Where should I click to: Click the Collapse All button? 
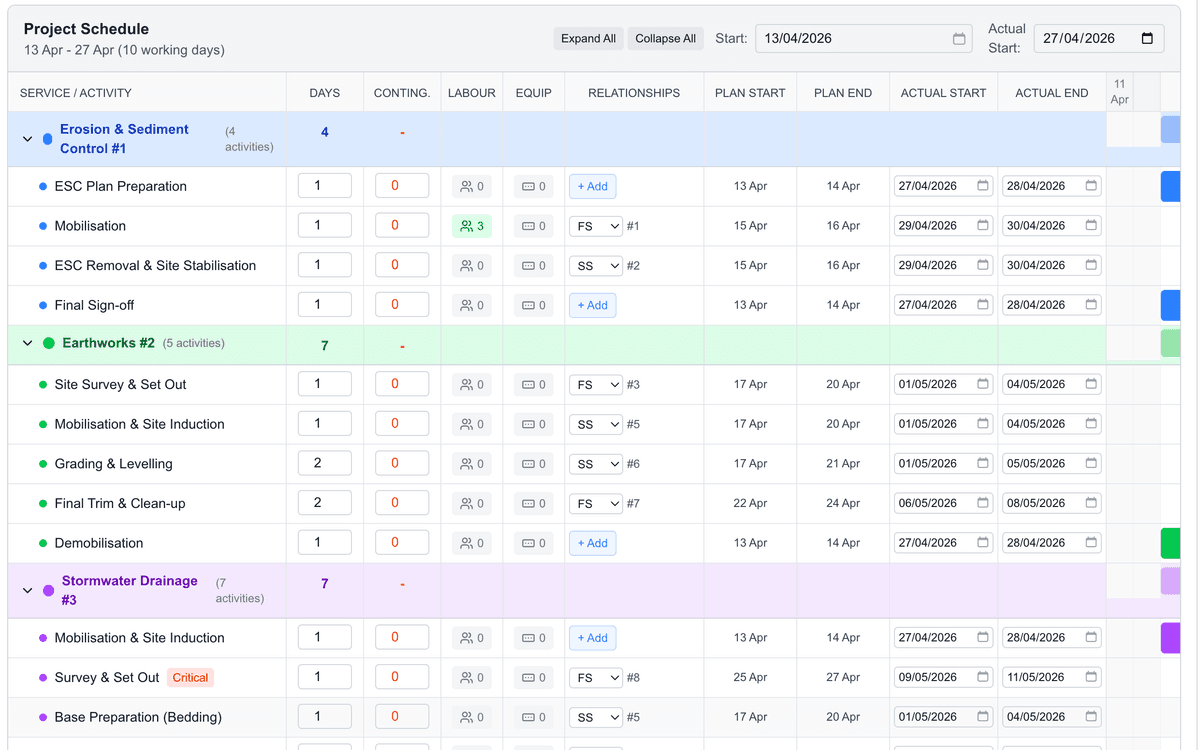click(x=665, y=38)
